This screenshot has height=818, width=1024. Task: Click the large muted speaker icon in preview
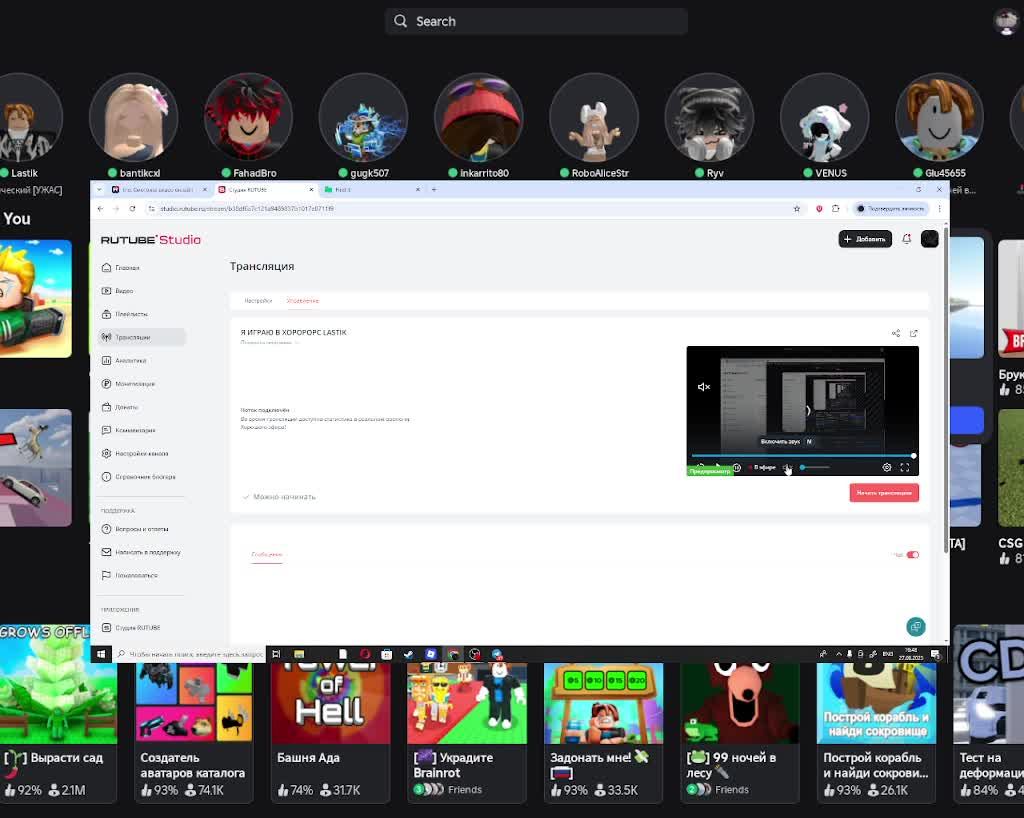coord(703,387)
